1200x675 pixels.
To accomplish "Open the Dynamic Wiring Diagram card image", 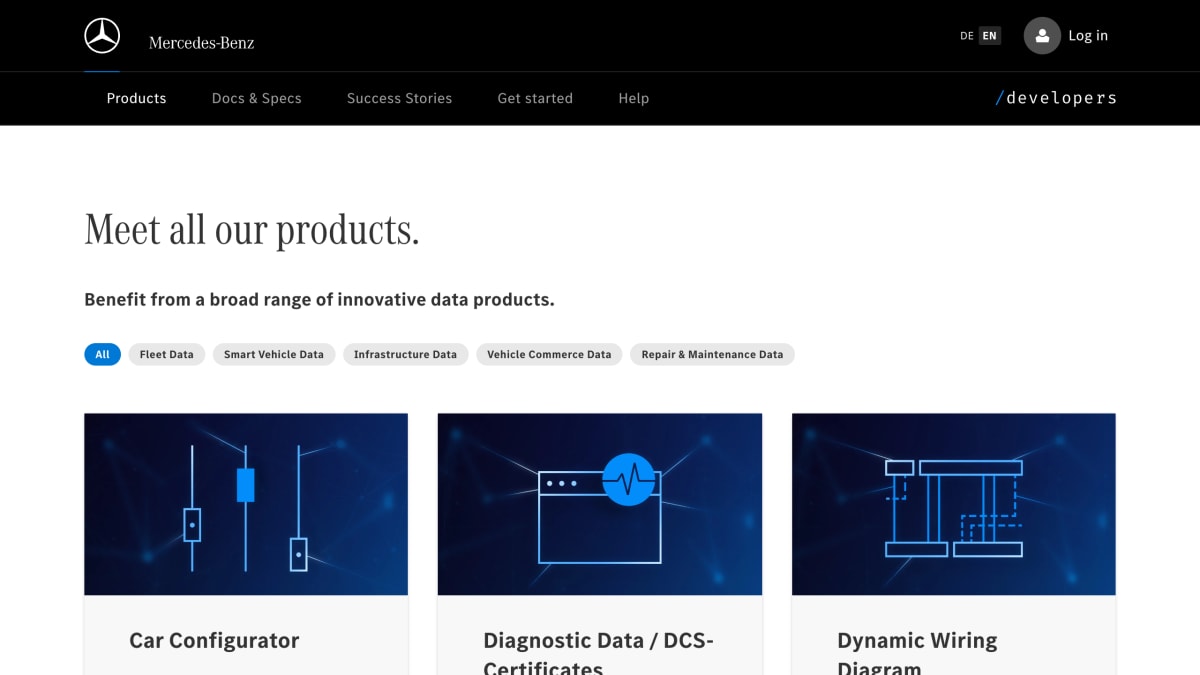I will 954,504.
